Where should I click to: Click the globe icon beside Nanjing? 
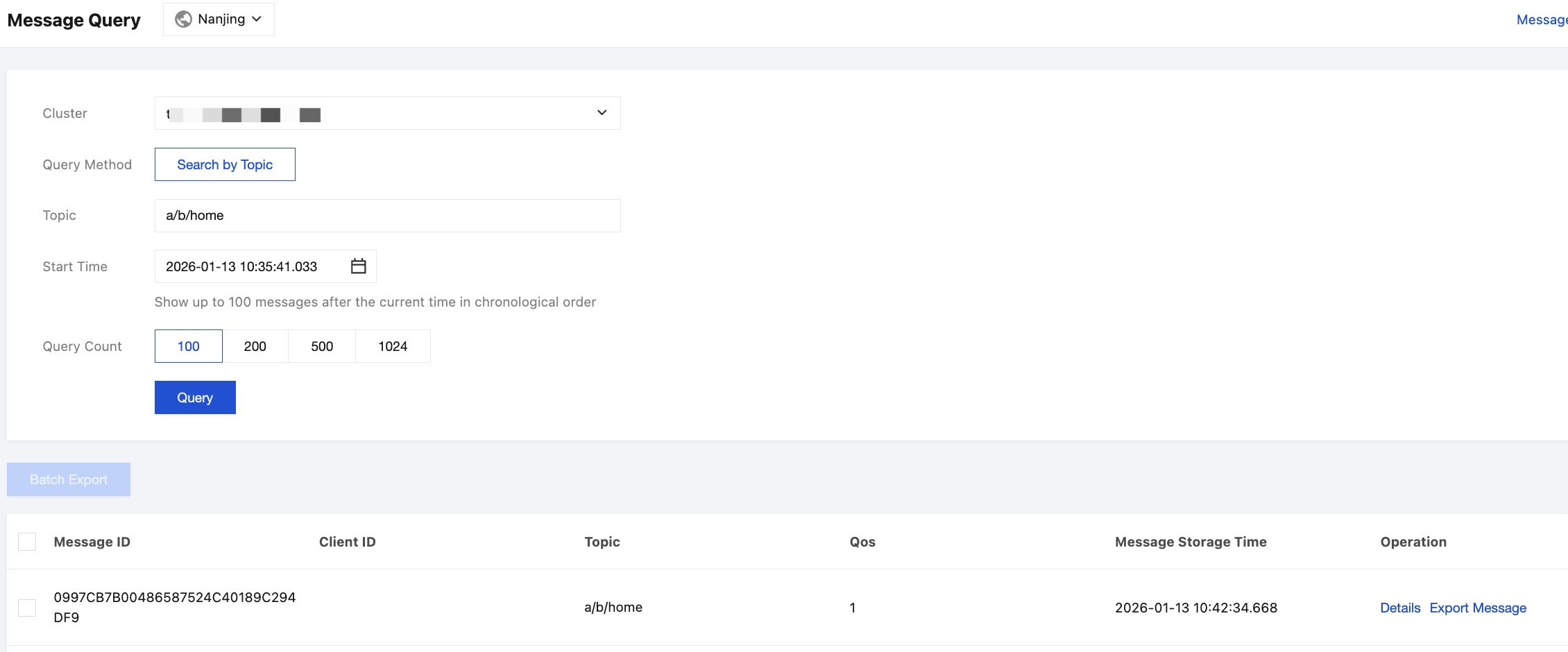pos(183,19)
